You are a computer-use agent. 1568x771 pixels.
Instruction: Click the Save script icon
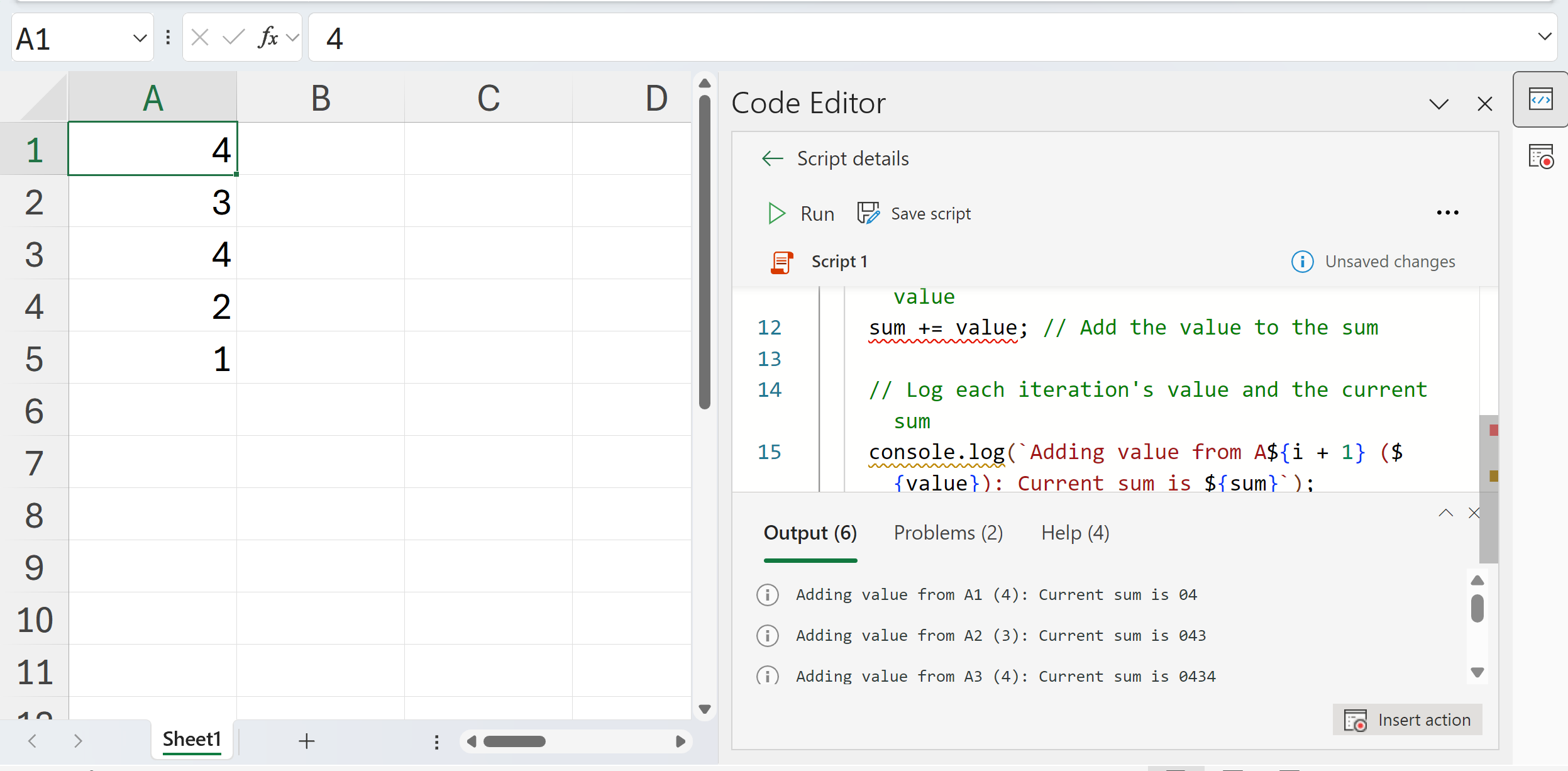(868, 214)
